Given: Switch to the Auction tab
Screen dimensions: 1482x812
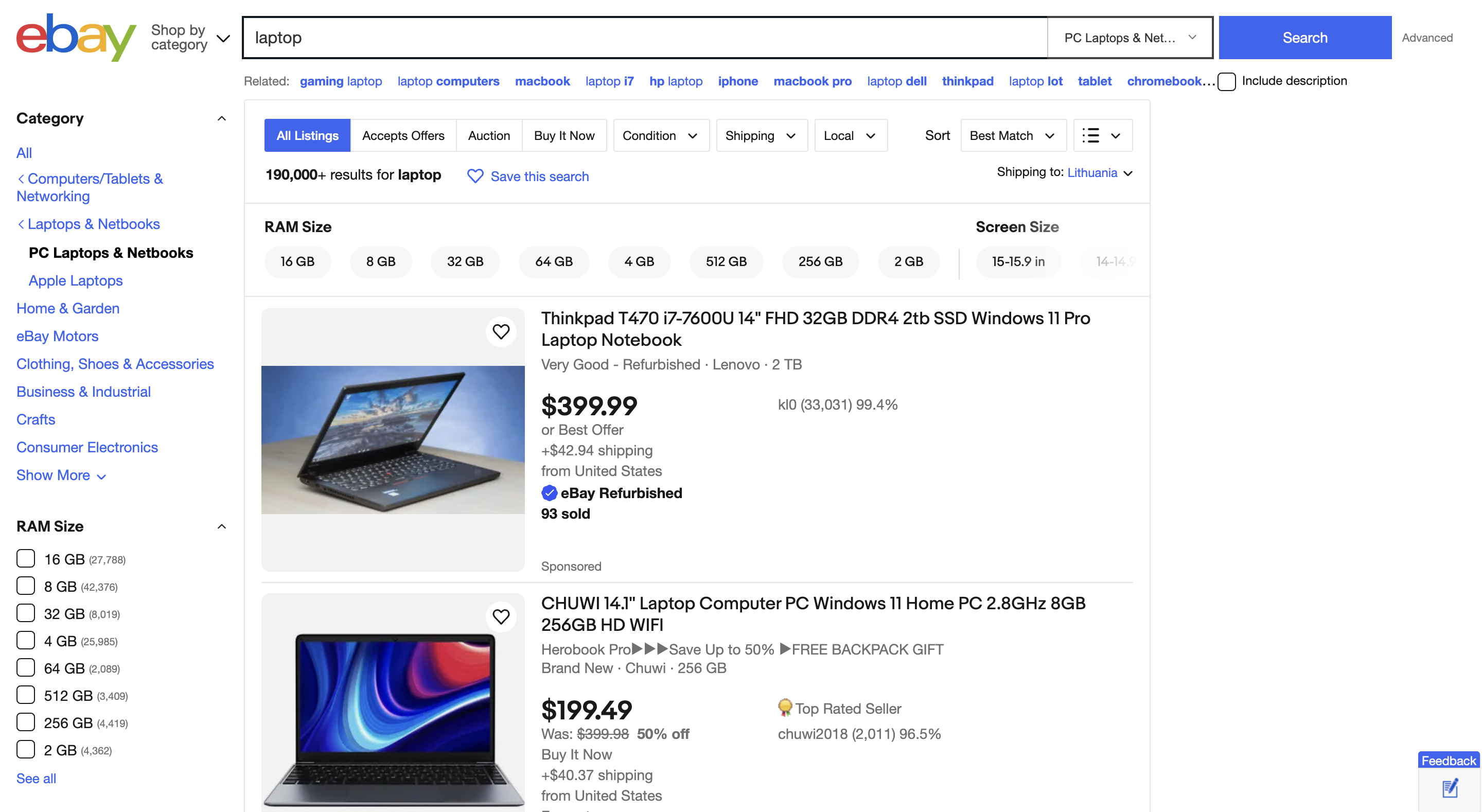Looking at the screenshot, I should [488, 136].
